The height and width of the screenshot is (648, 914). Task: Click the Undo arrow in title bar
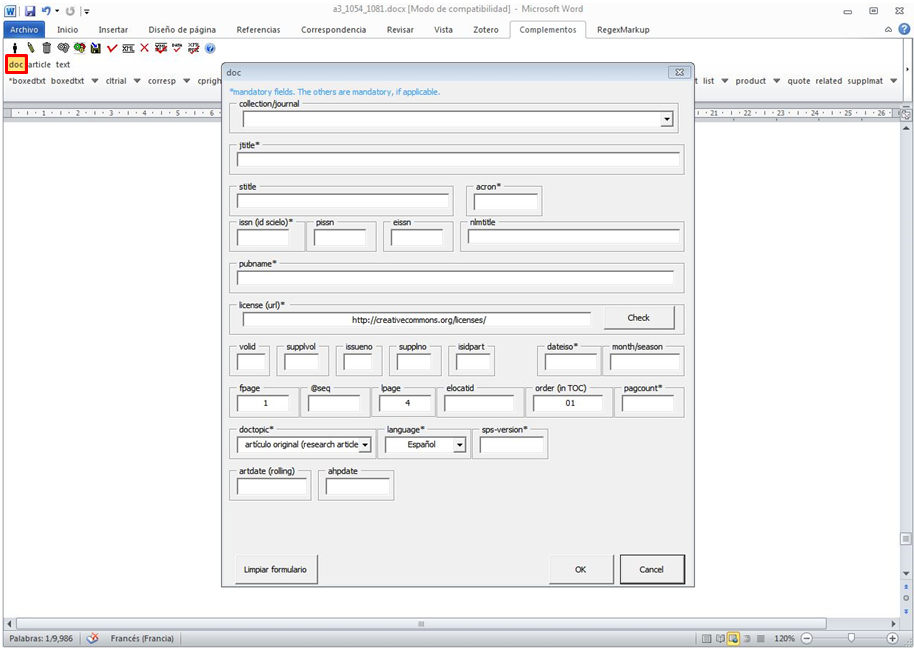[46, 10]
